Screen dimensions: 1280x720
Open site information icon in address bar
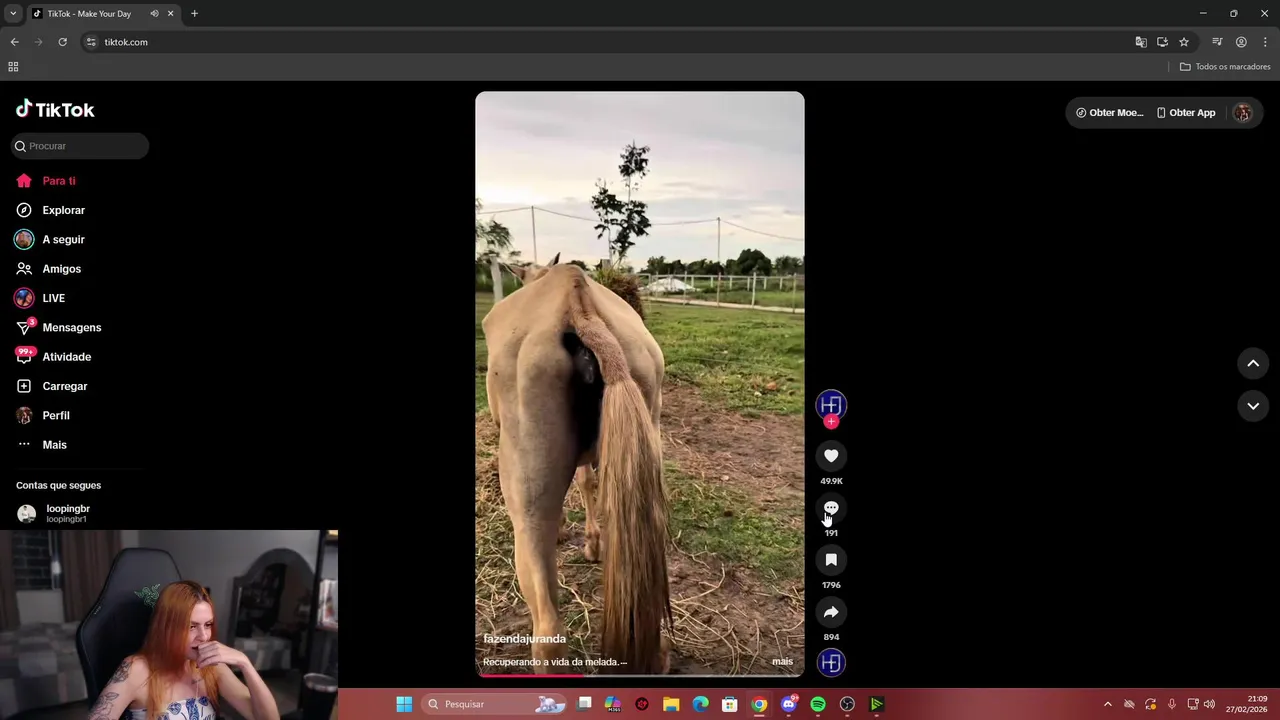(91, 42)
